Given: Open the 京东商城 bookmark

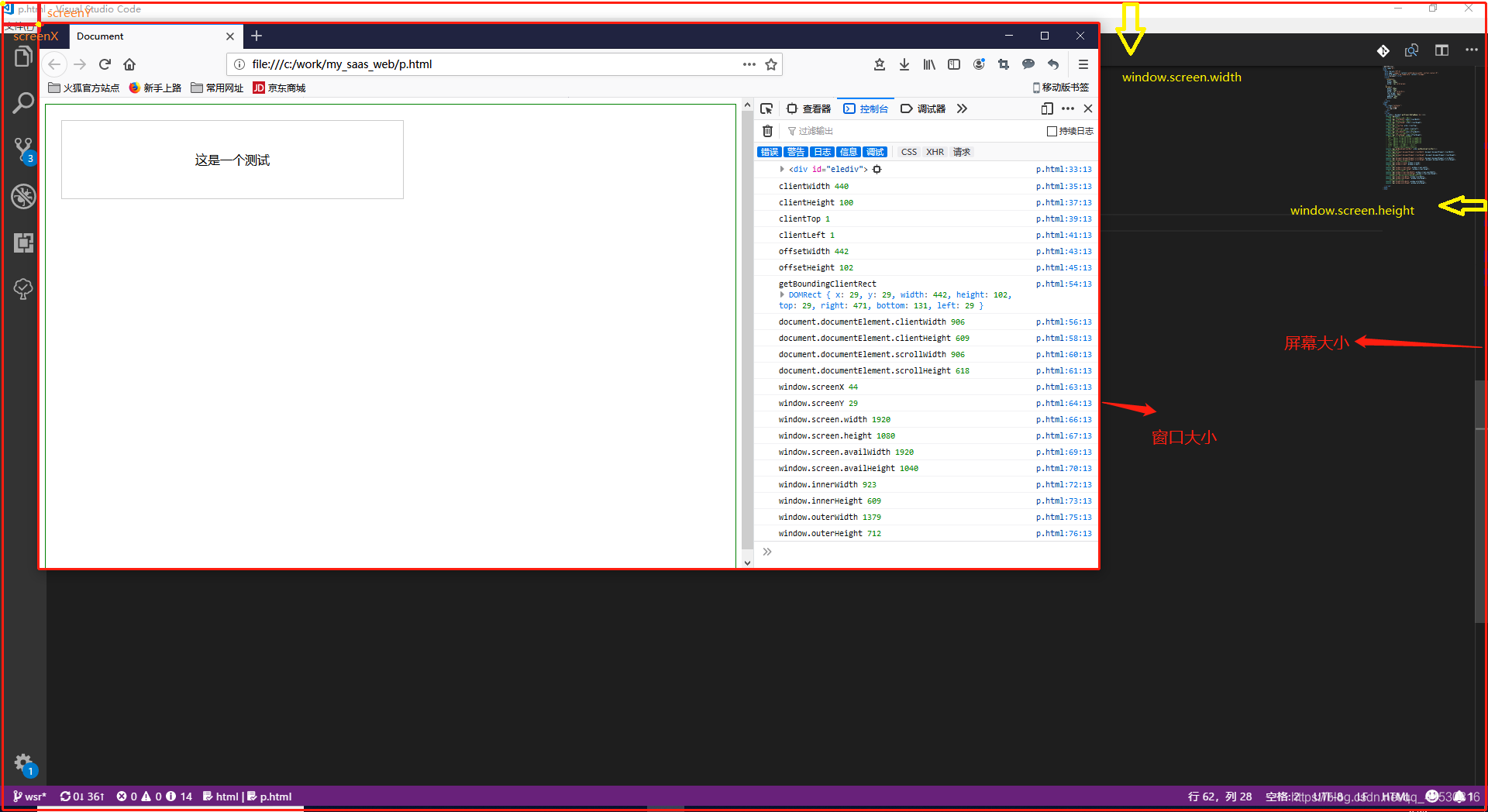Looking at the screenshot, I should [x=279, y=88].
